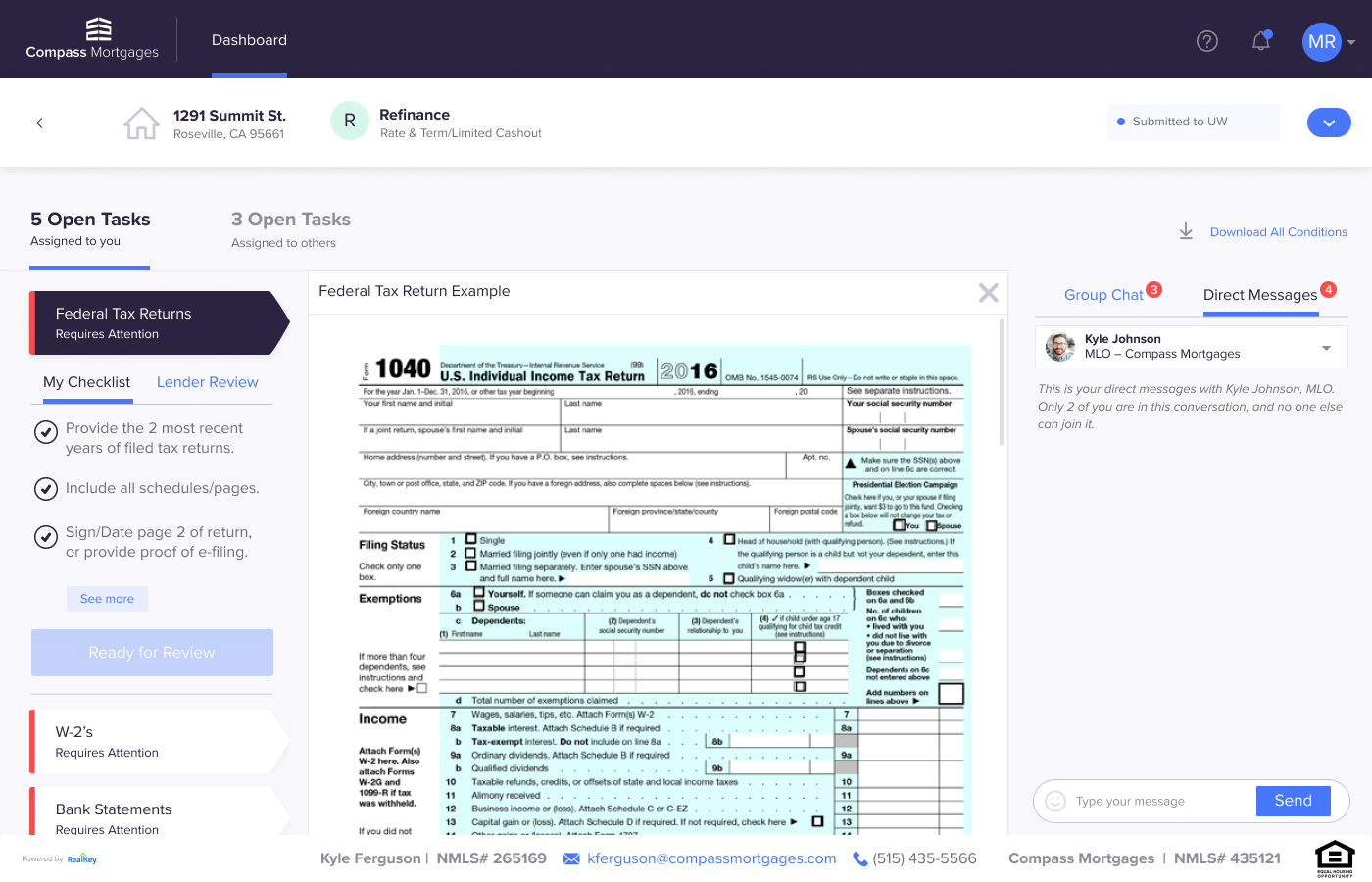The height and width of the screenshot is (882, 1372).
Task: Click the Equal Housing Opportunity logo
Action: (x=1335, y=858)
